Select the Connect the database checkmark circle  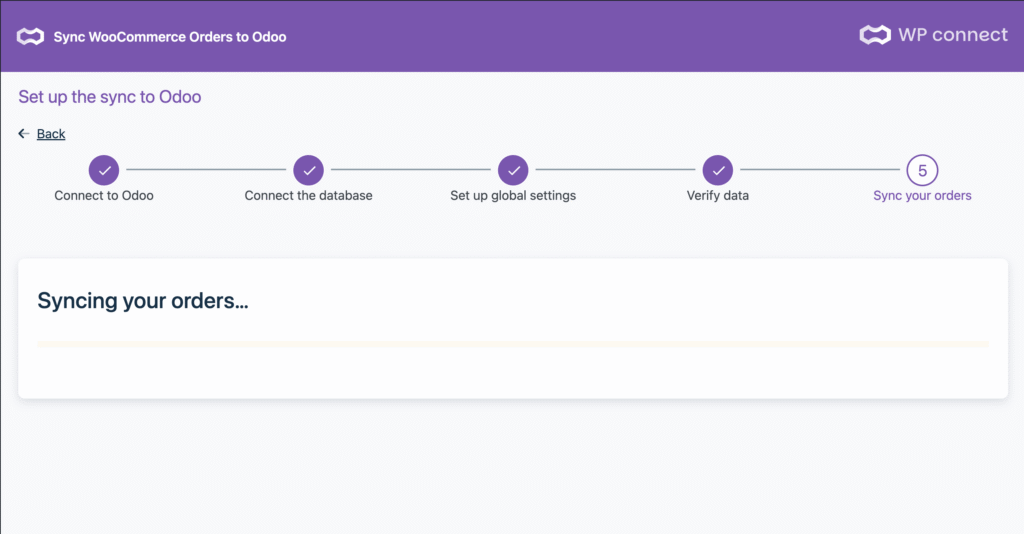(308, 170)
